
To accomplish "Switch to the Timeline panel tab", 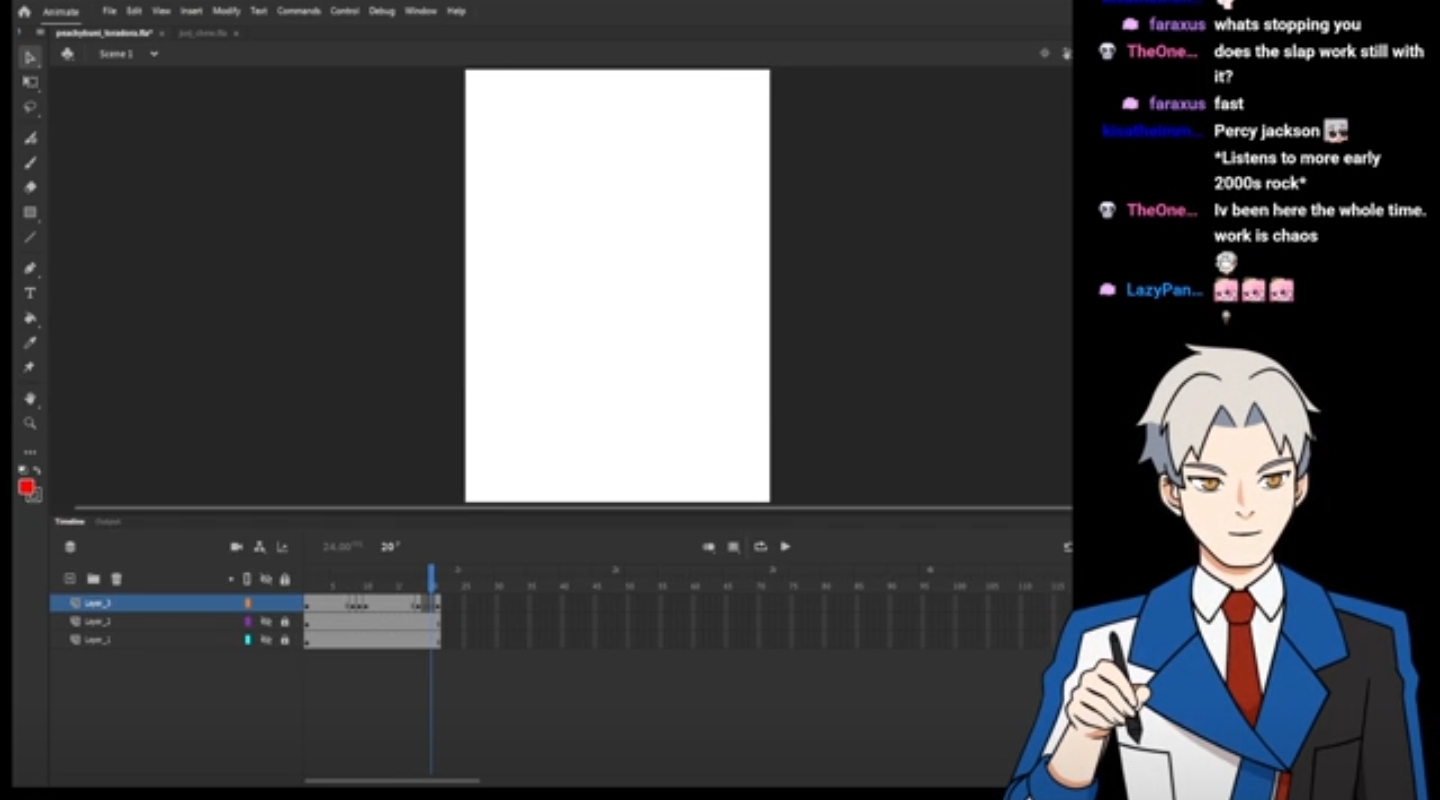I will pyautogui.click(x=70, y=522).
